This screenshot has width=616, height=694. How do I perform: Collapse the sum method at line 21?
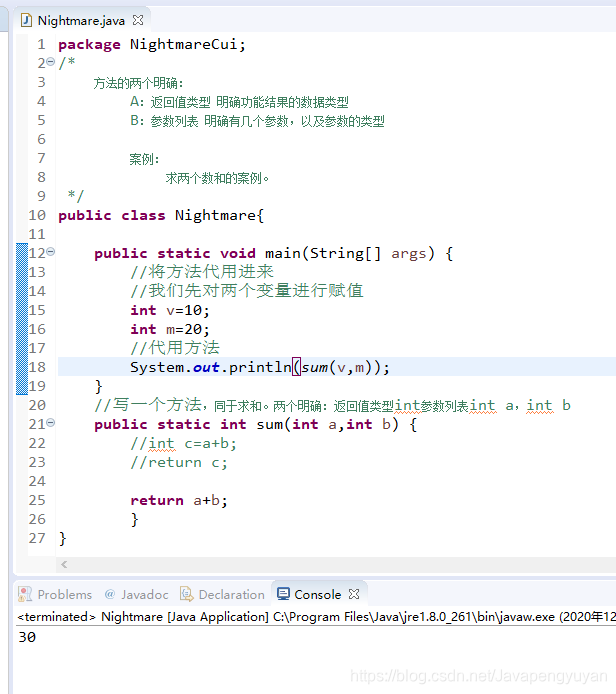51,423
